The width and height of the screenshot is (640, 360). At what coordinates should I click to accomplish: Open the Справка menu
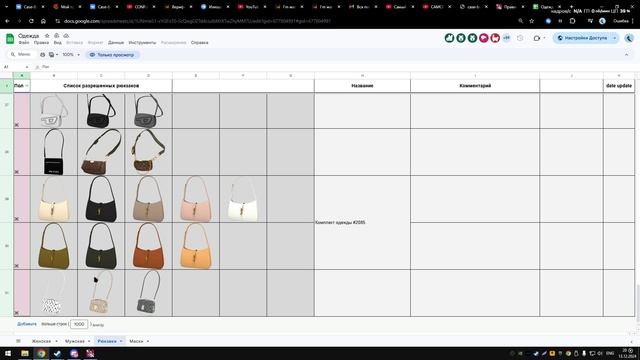point(200,42)
